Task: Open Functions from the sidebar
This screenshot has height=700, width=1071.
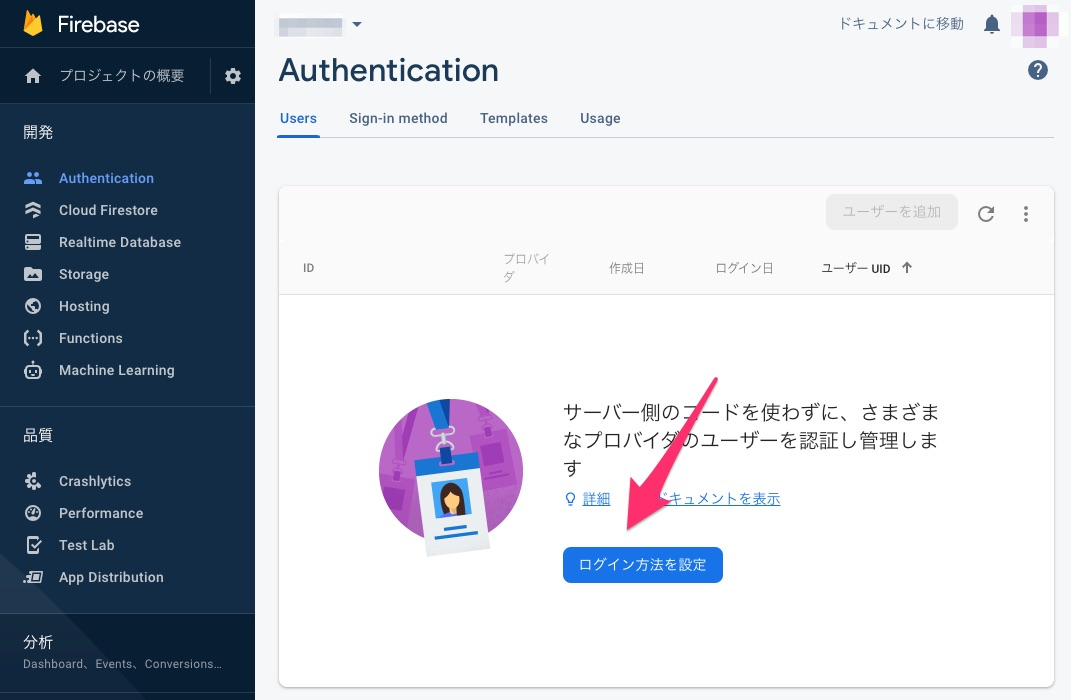Action: [91, 338]
